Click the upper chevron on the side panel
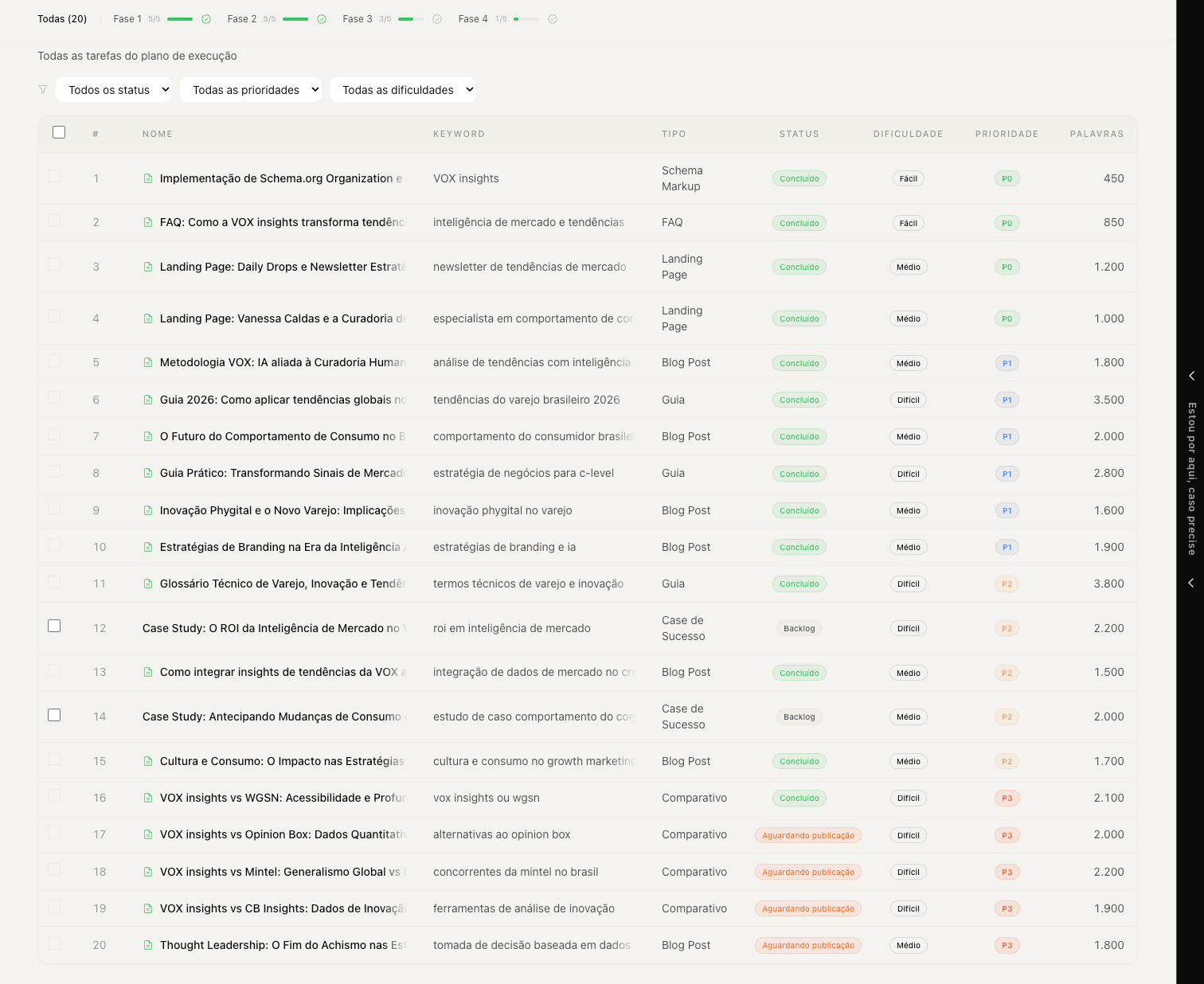Image resolution: width=1204 pixels, height=984 pixels. [1191, 376]
